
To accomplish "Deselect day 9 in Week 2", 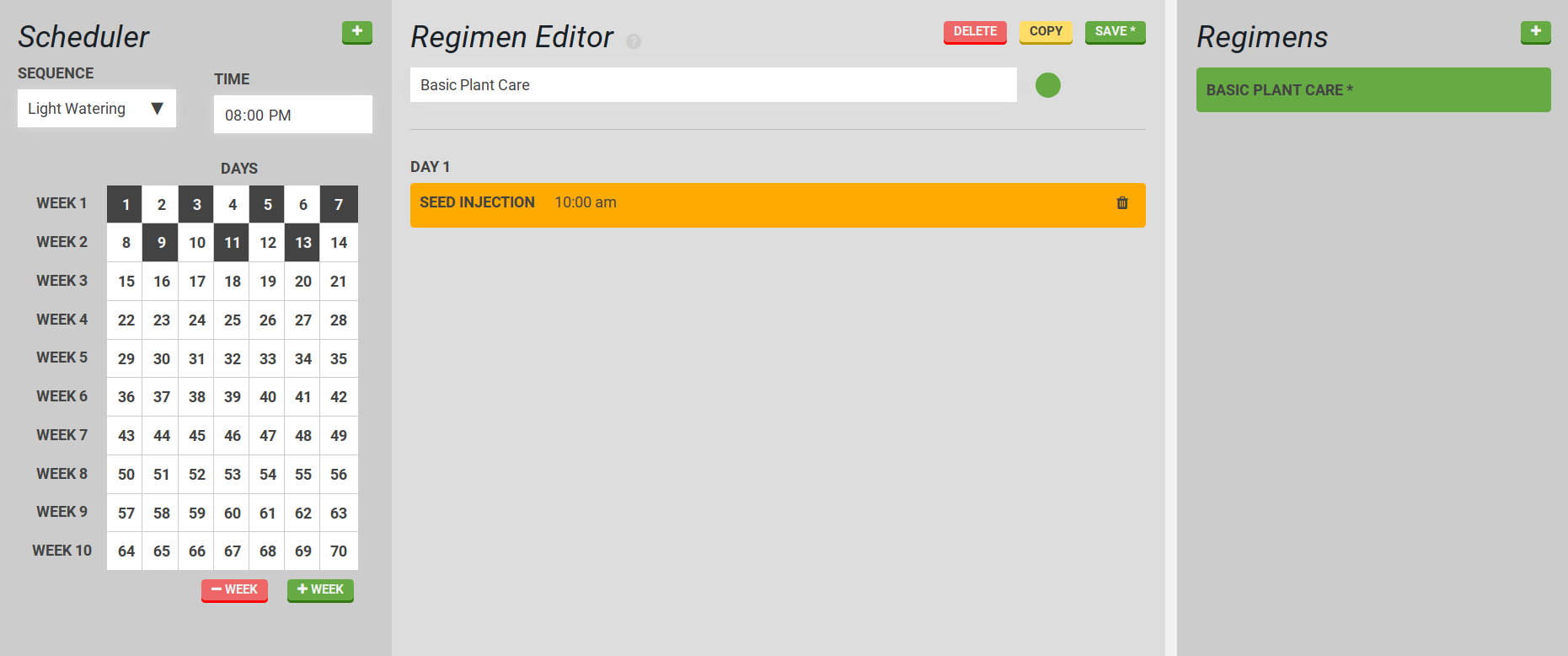I will click(x=161, y=243).
